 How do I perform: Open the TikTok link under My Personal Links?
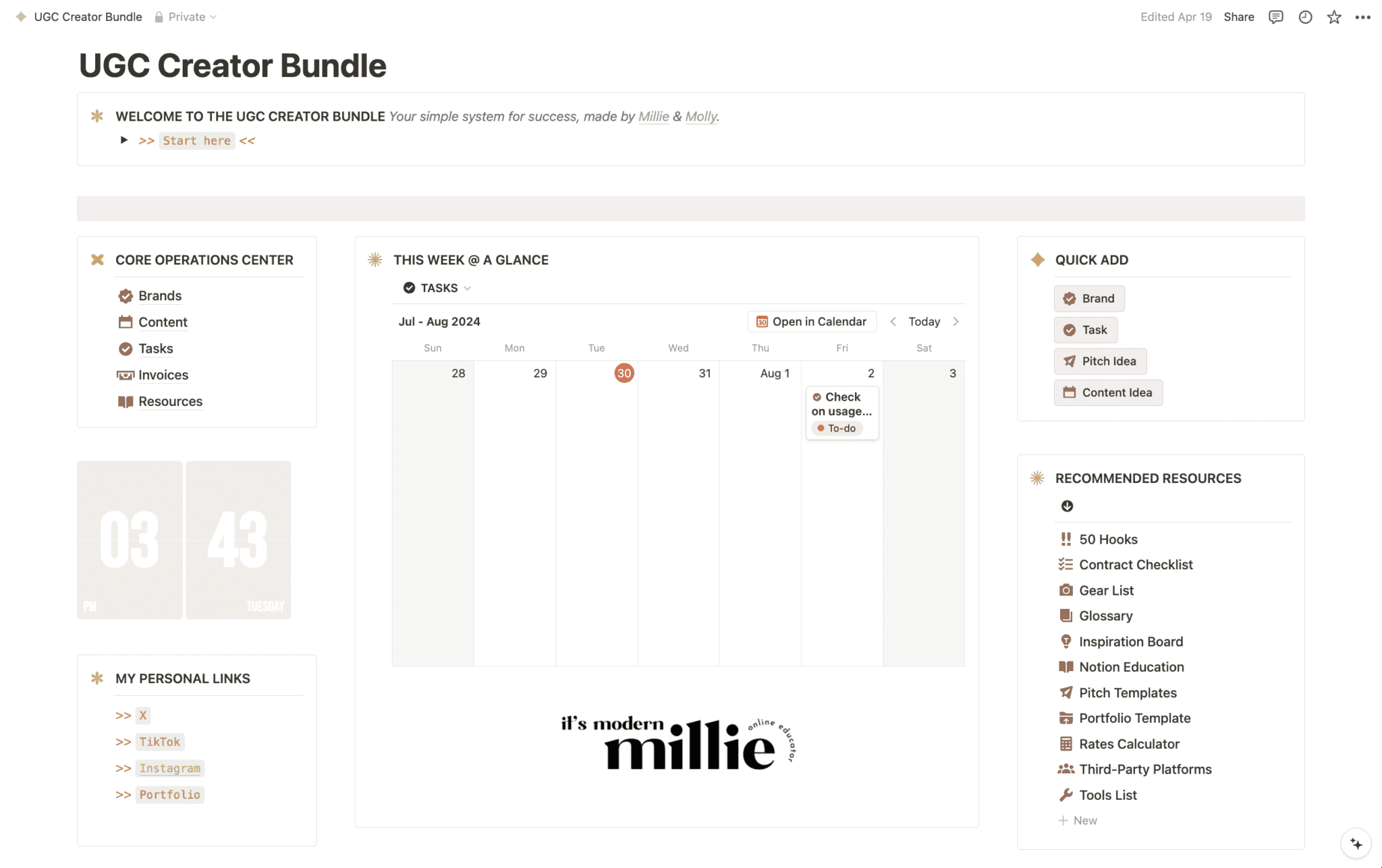159,741
